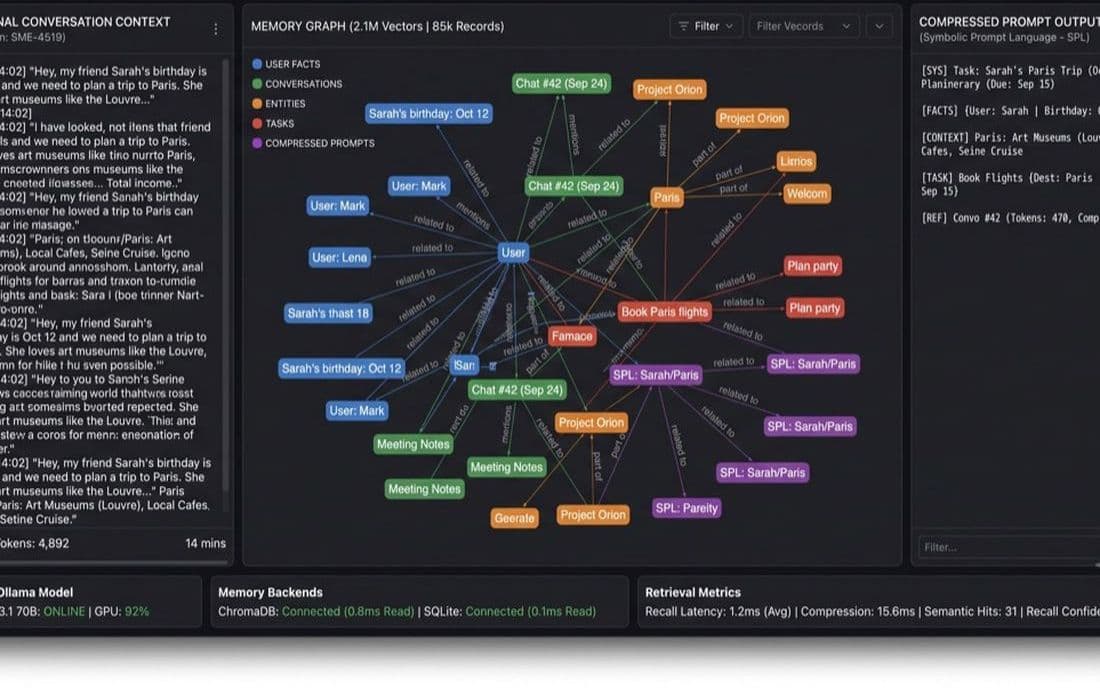Viewport: 1100px width, 688px height.
Task: Click 'SQLite: Connected (0.1ms Read)' status
Action: coord(510,612)
